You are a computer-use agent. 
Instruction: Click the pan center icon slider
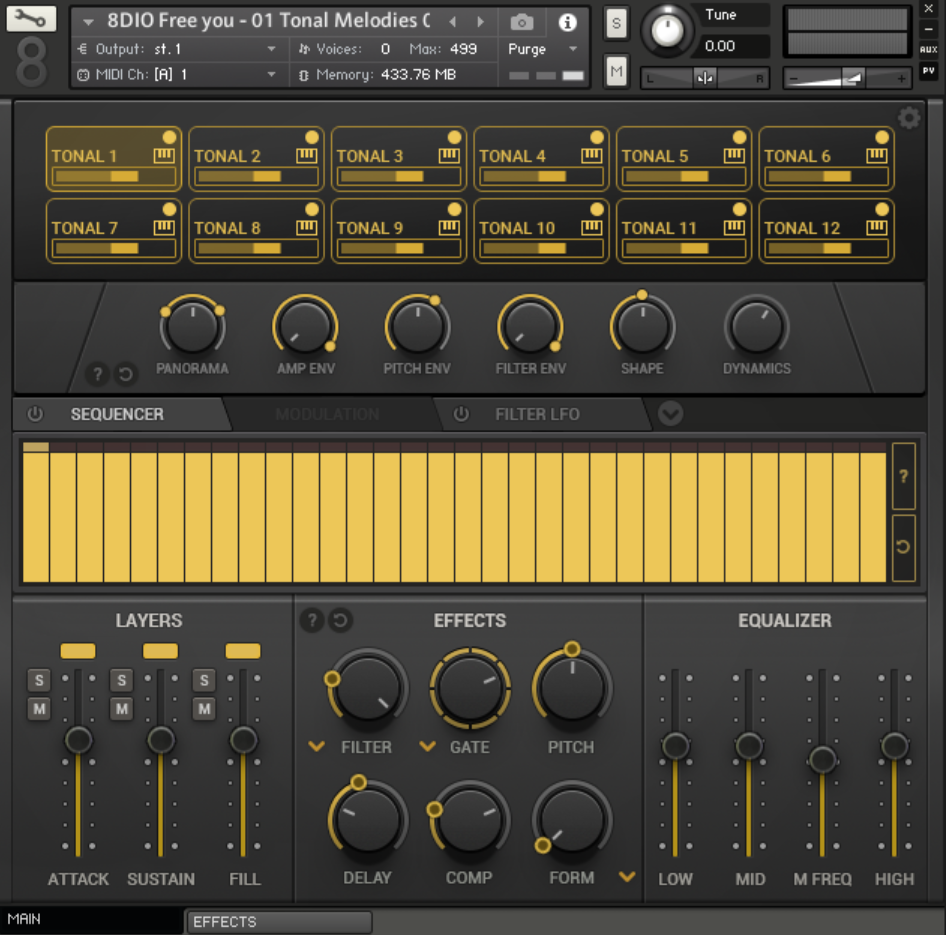705,78
